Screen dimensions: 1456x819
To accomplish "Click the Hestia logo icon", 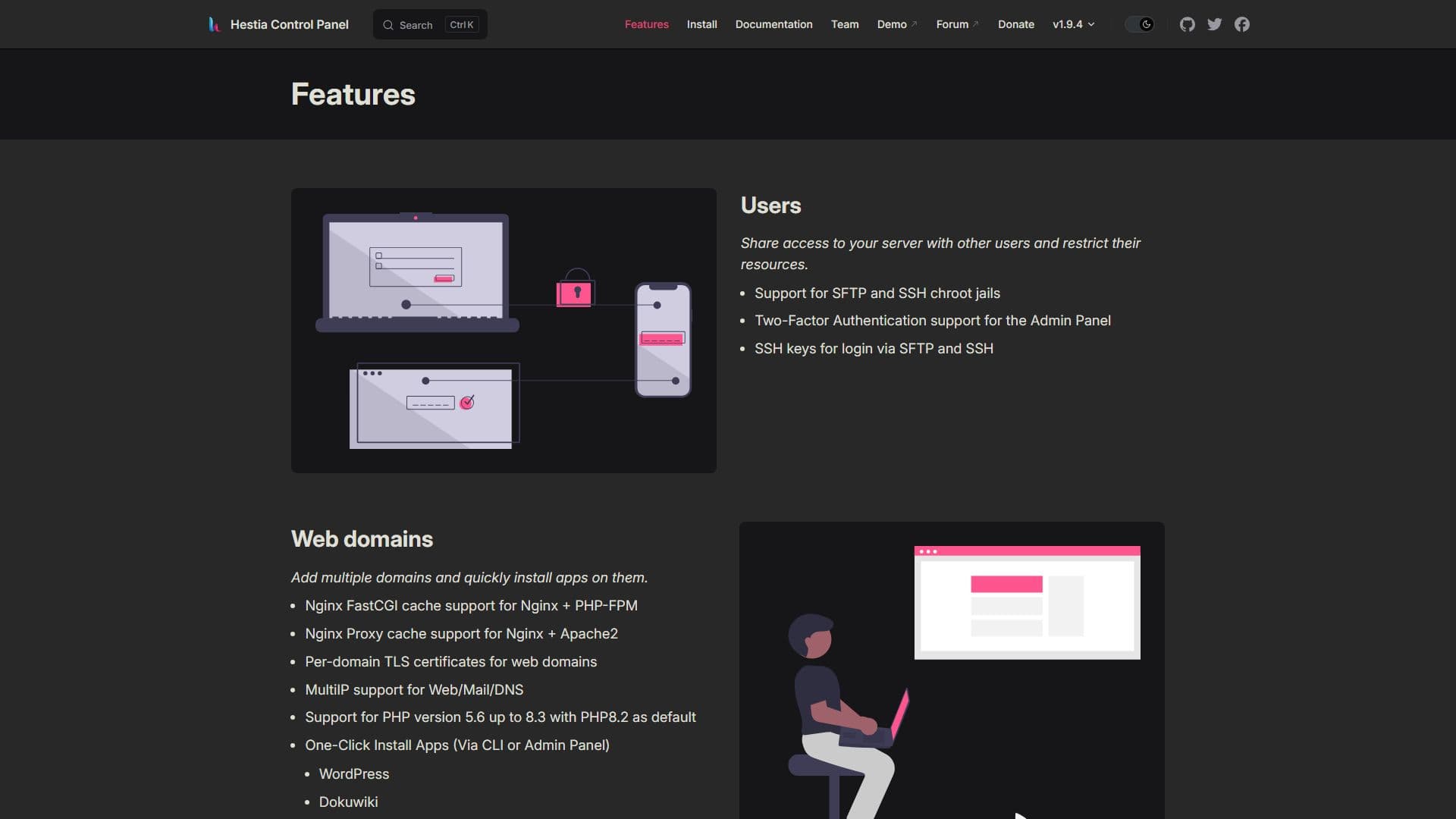I will [x=214, y=24].
